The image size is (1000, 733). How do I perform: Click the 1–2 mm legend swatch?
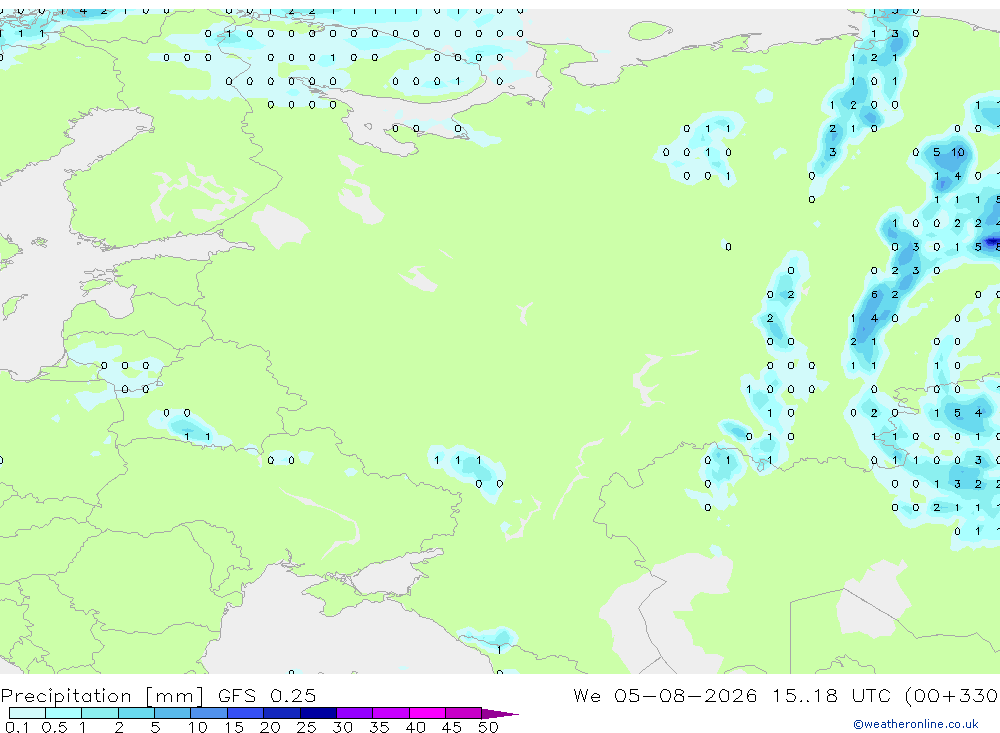click(100, 713)
